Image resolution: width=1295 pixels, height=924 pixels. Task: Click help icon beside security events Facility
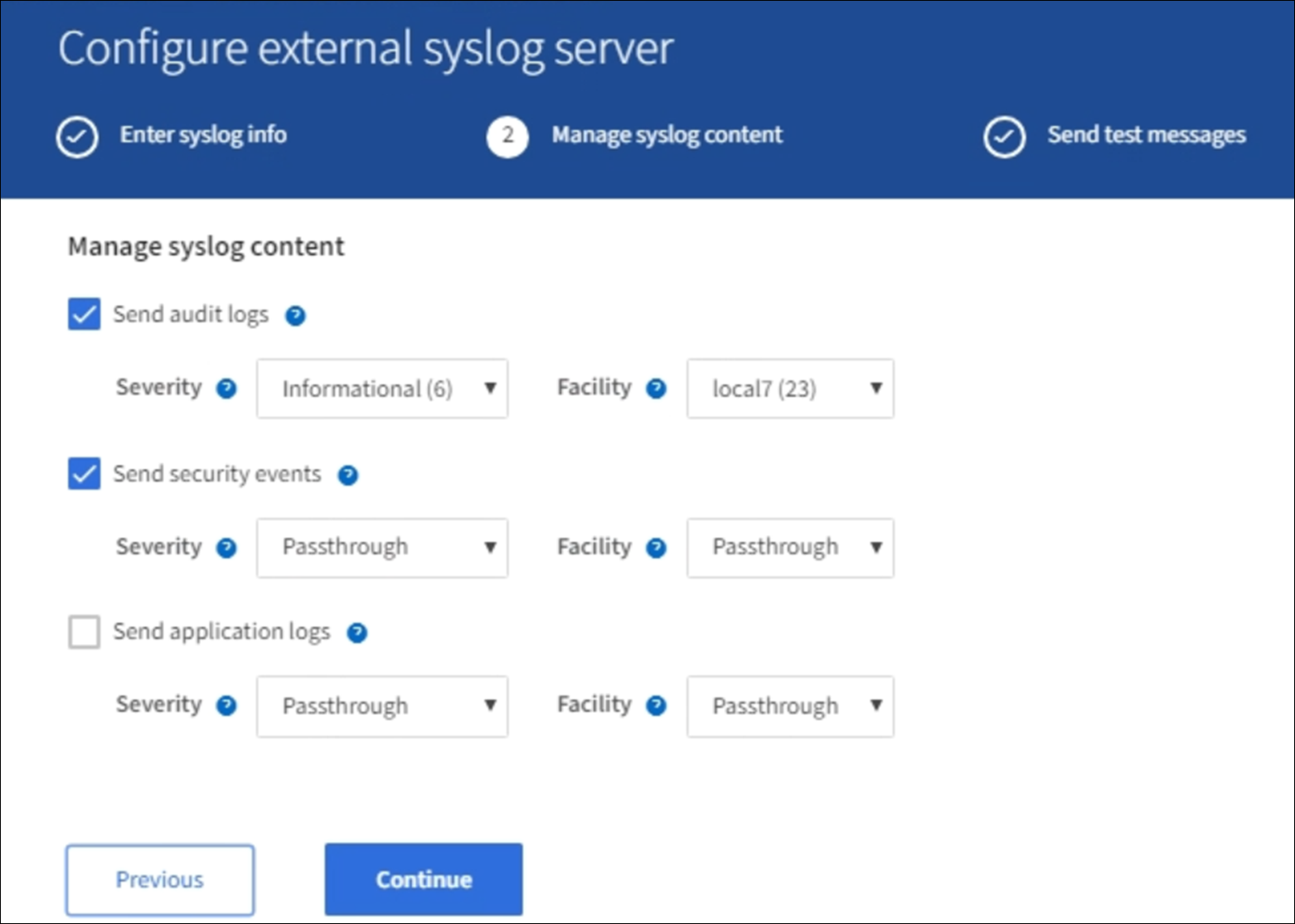(x=656, y=548)
